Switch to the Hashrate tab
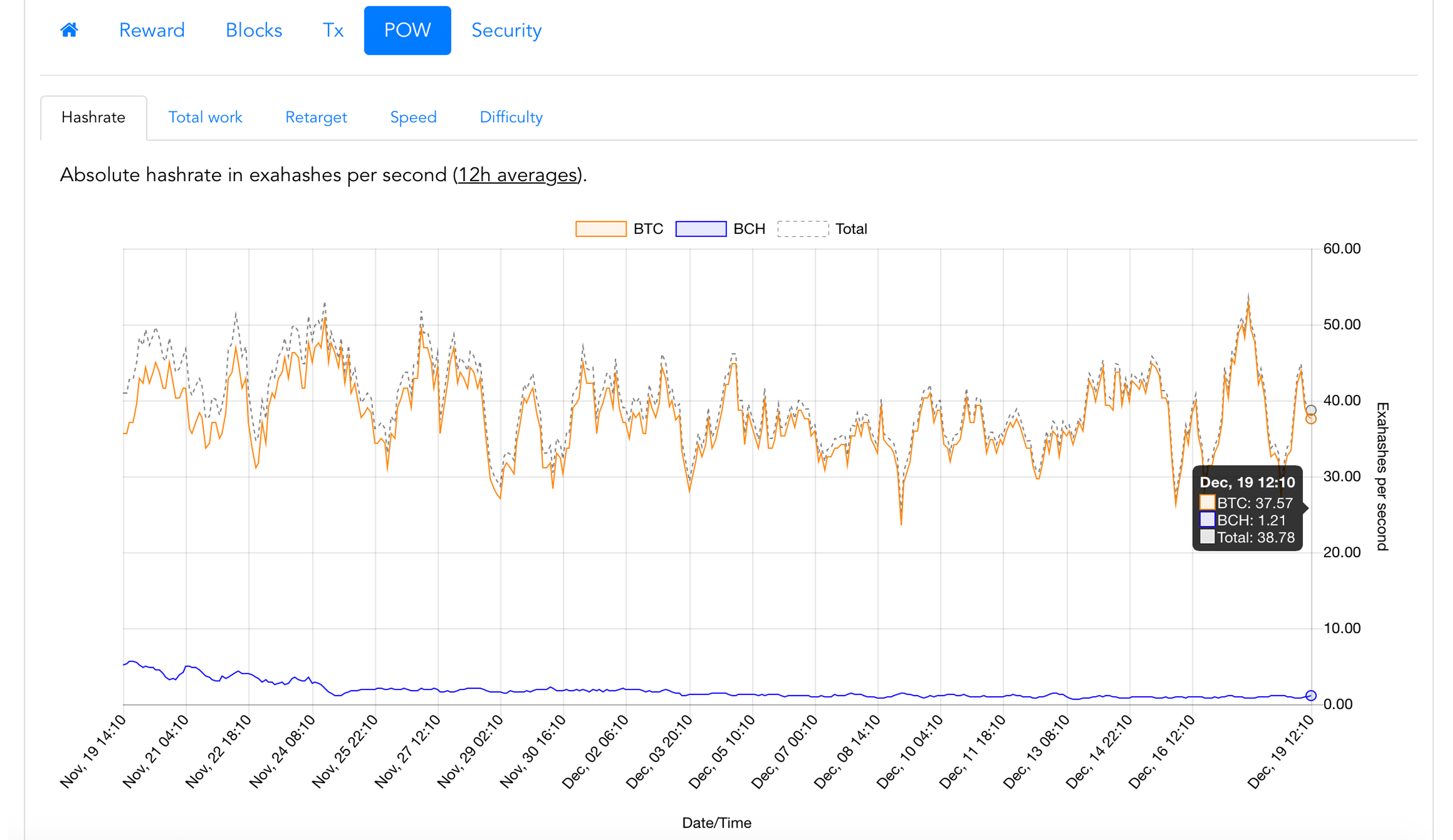Screen dimensions: 1453x840 pyautogui.click(x=93, y=118)
